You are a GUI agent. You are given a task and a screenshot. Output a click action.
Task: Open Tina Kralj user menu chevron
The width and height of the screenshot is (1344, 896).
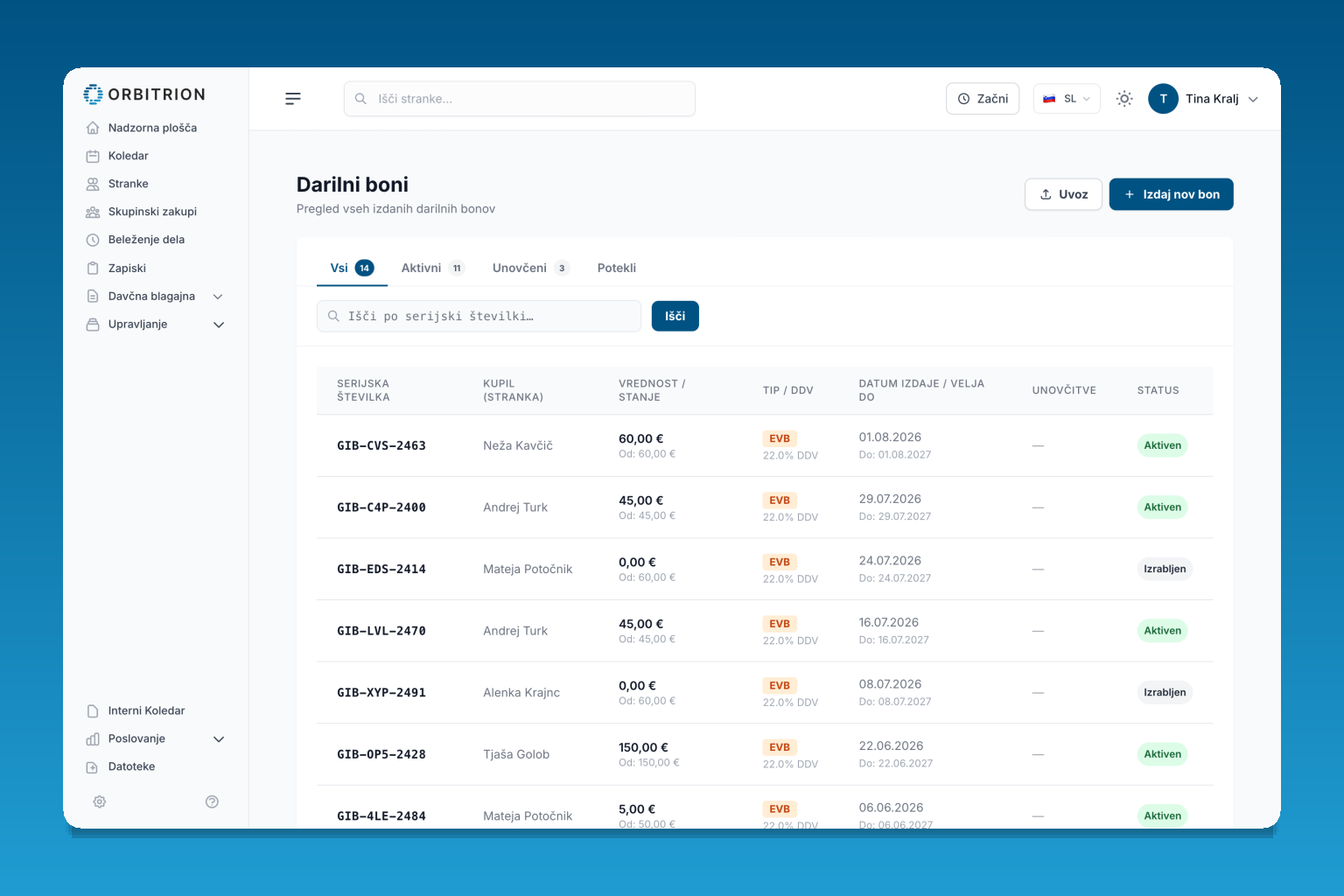click(x=1253, y=99)
